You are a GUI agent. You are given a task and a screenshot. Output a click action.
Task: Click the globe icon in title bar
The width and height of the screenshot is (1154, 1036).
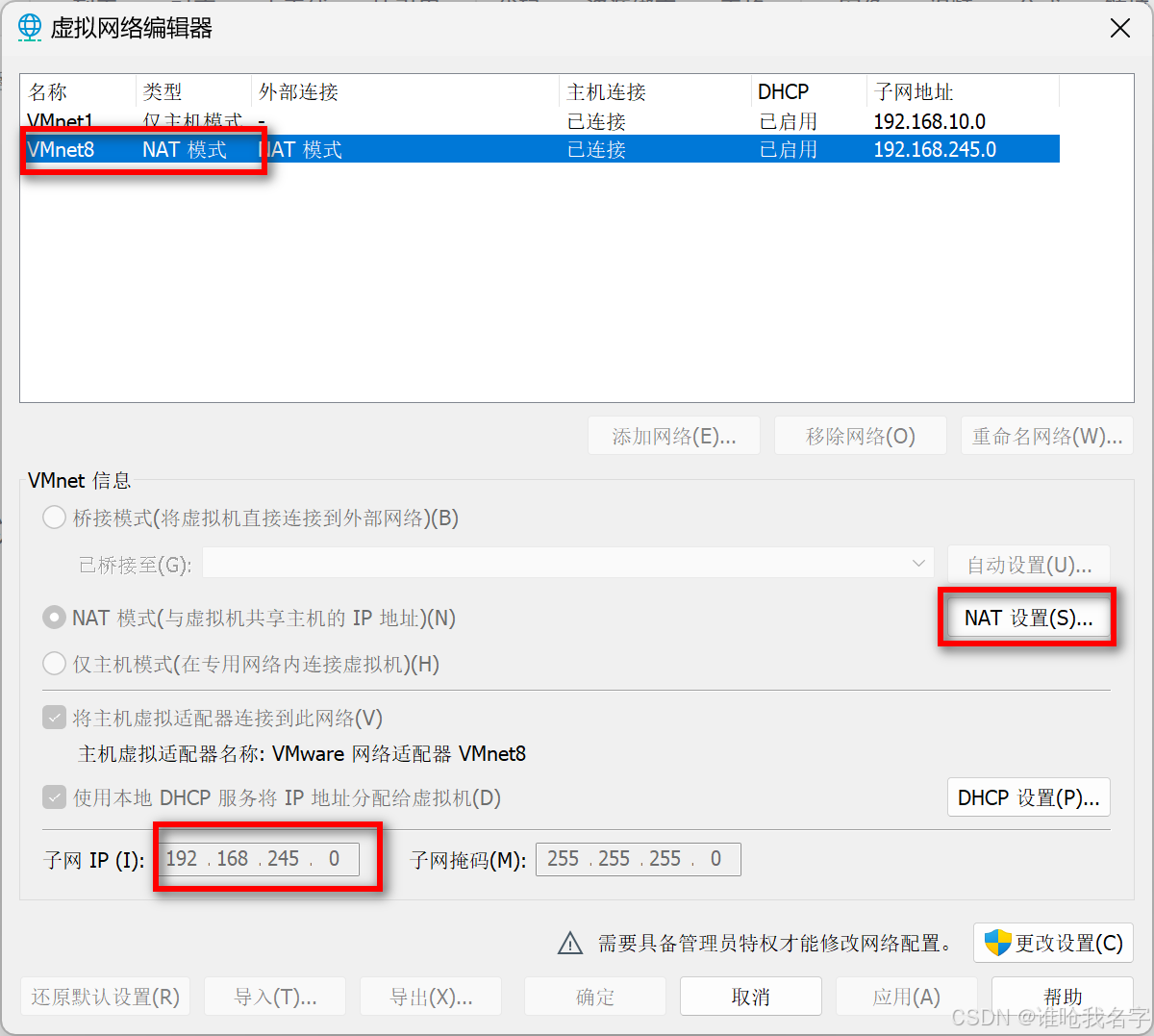[x=30, y=28]
